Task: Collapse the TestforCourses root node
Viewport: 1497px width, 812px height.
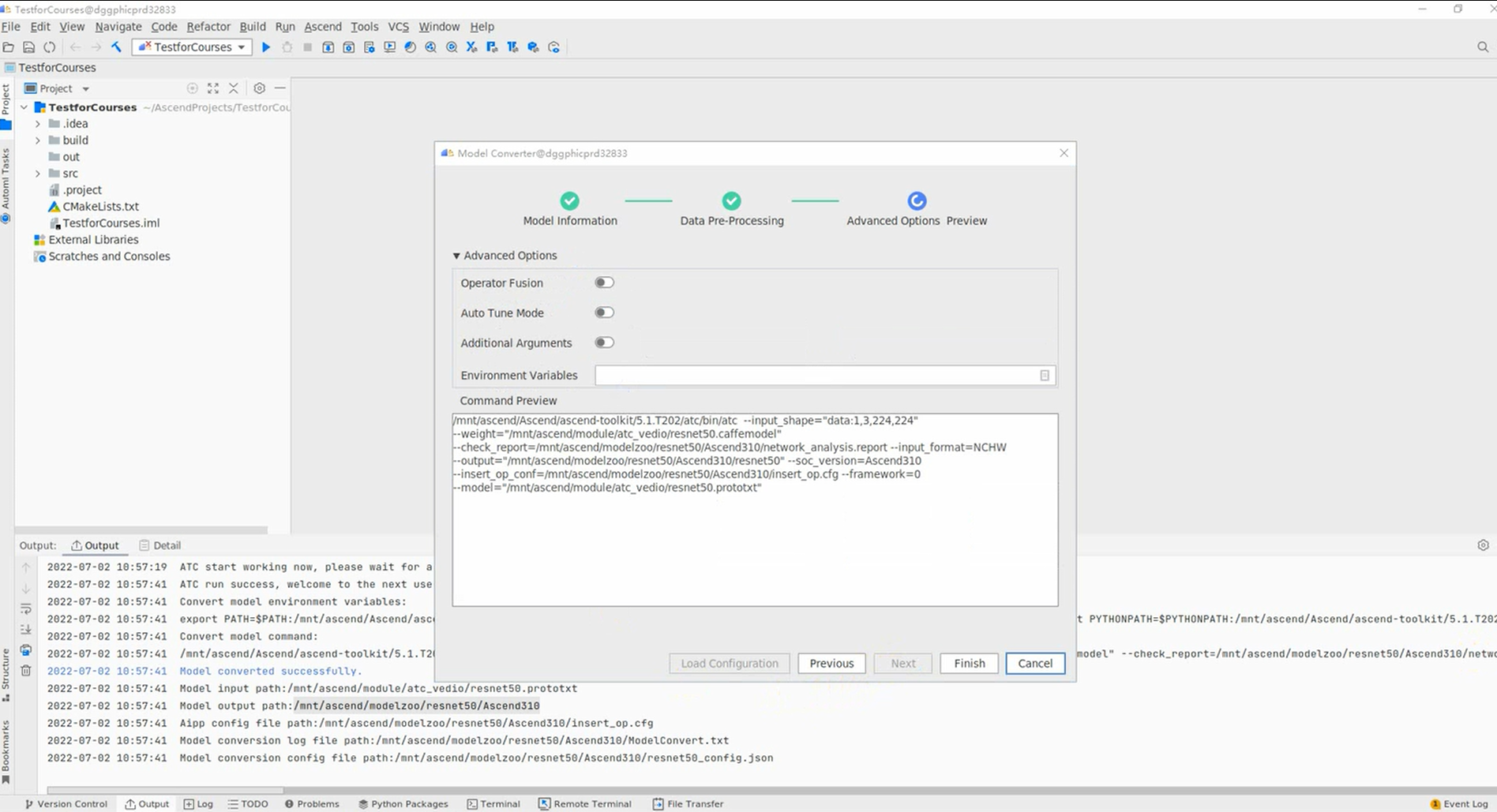Action: click(24, 107)
